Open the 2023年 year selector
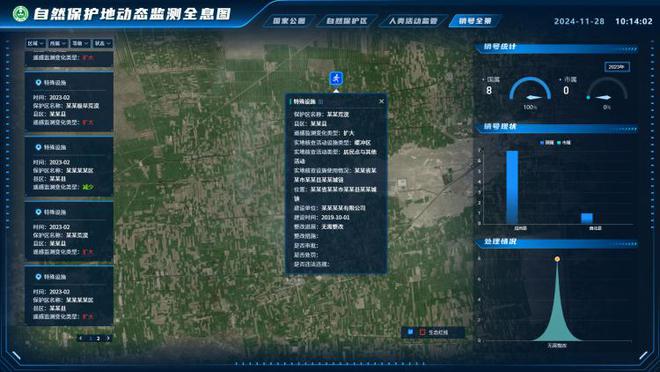 (x=617, y=67)
